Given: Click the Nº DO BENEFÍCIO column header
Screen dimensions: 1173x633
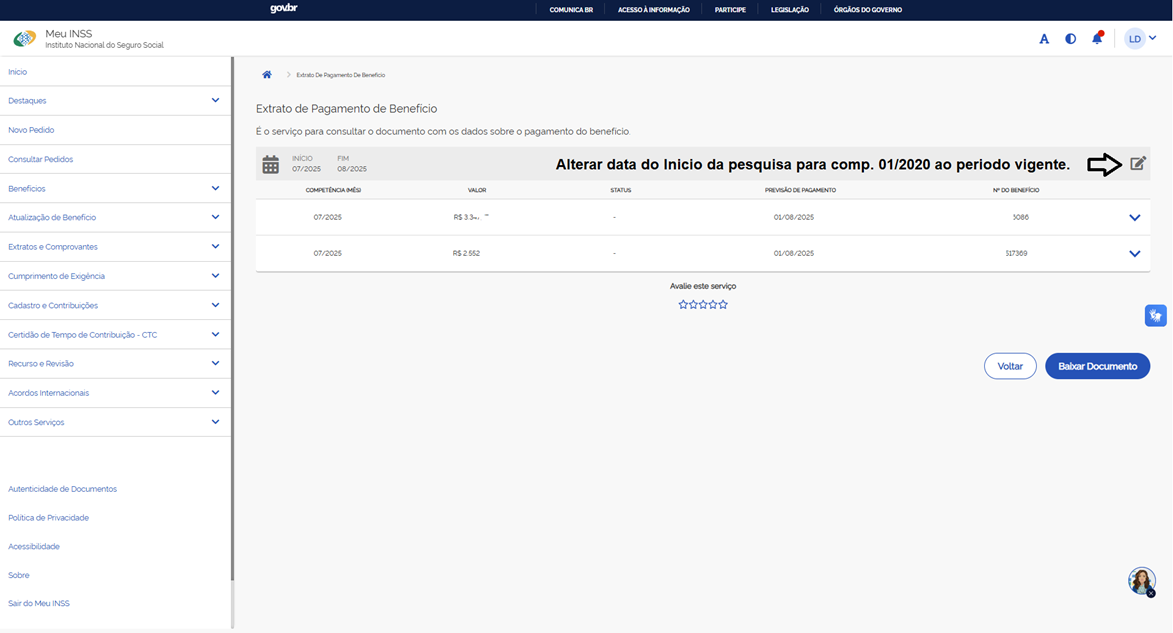Looking at the screenshot, I should pos(1016,190).
